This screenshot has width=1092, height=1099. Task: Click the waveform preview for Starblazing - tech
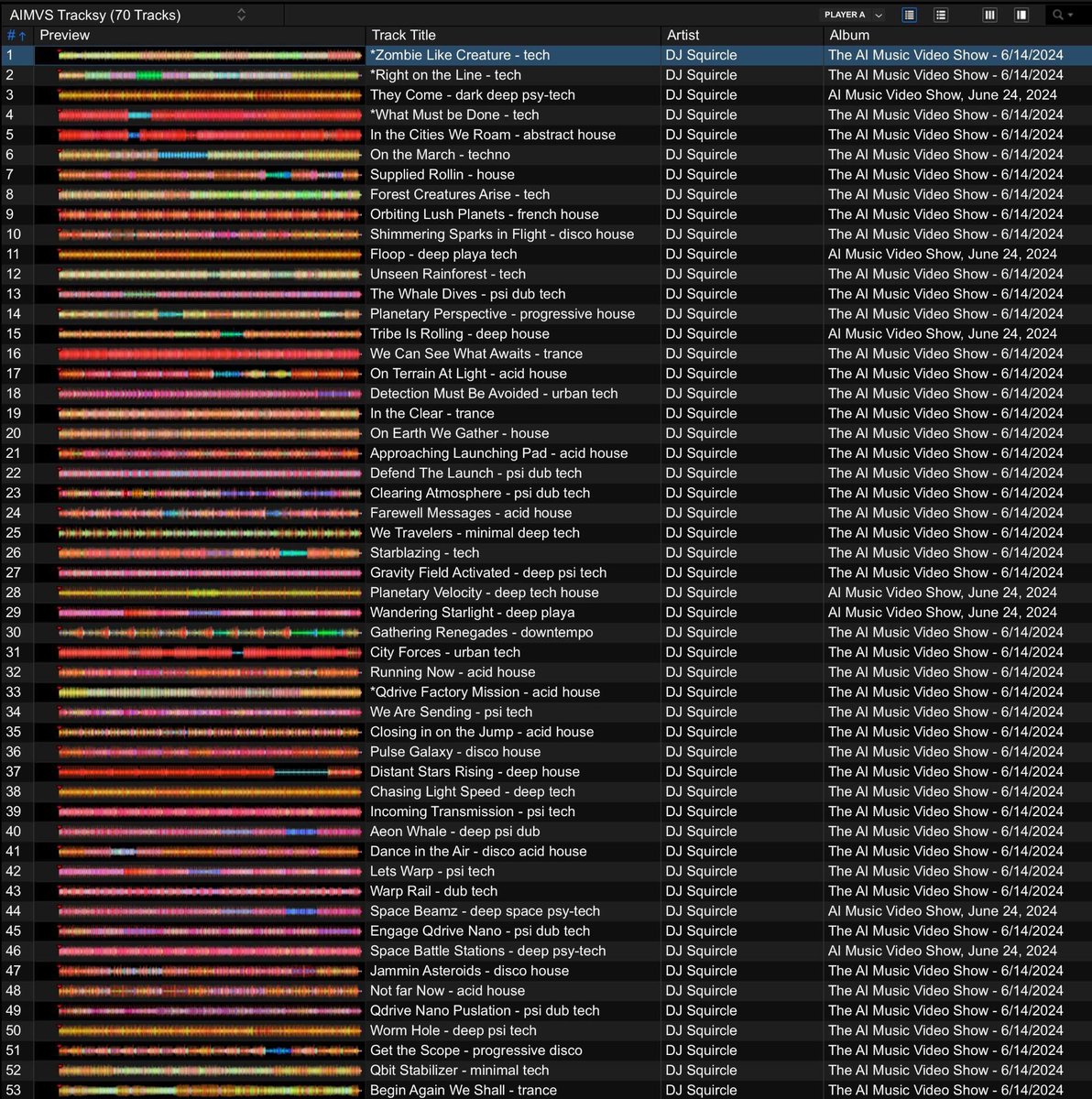pos(209,553)
